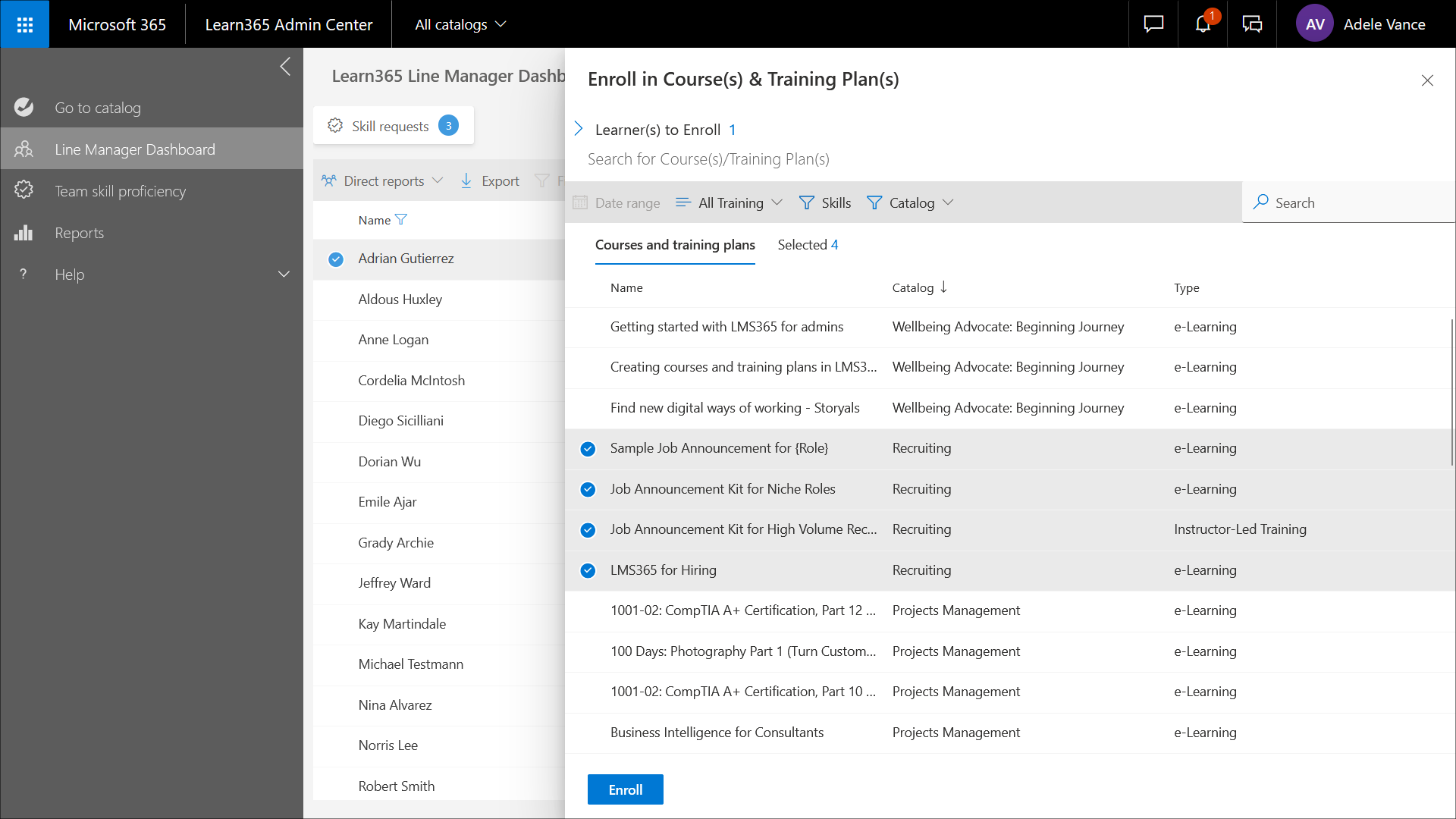Open the chat message icon in header

1153,24
